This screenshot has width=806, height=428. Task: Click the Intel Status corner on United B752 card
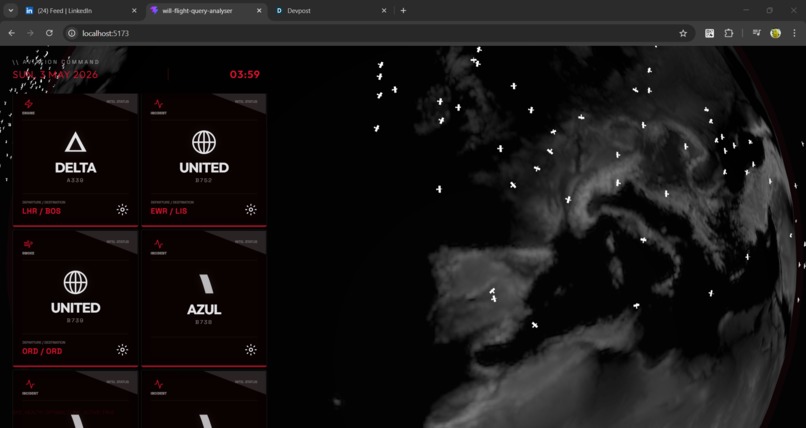point(246,102)
